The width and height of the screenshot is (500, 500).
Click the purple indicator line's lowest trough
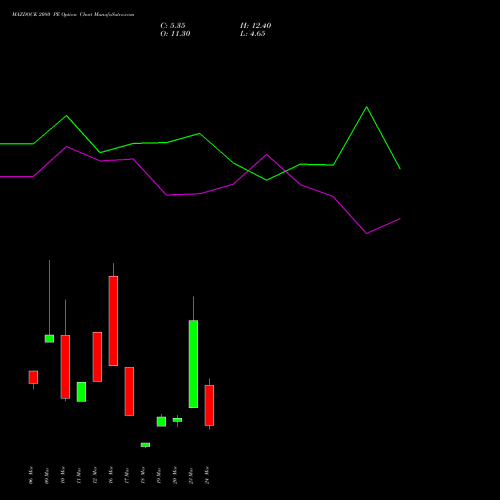pos(367,233)
